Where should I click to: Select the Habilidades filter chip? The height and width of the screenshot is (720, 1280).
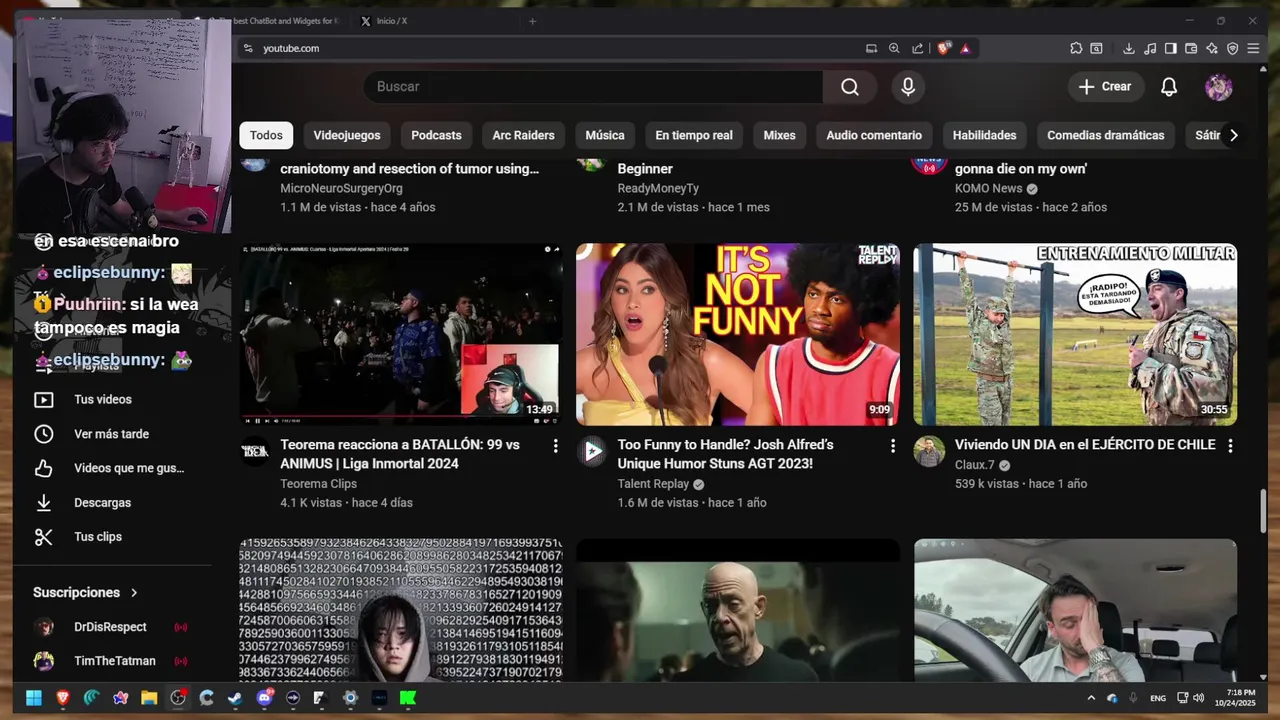point(984,135)
